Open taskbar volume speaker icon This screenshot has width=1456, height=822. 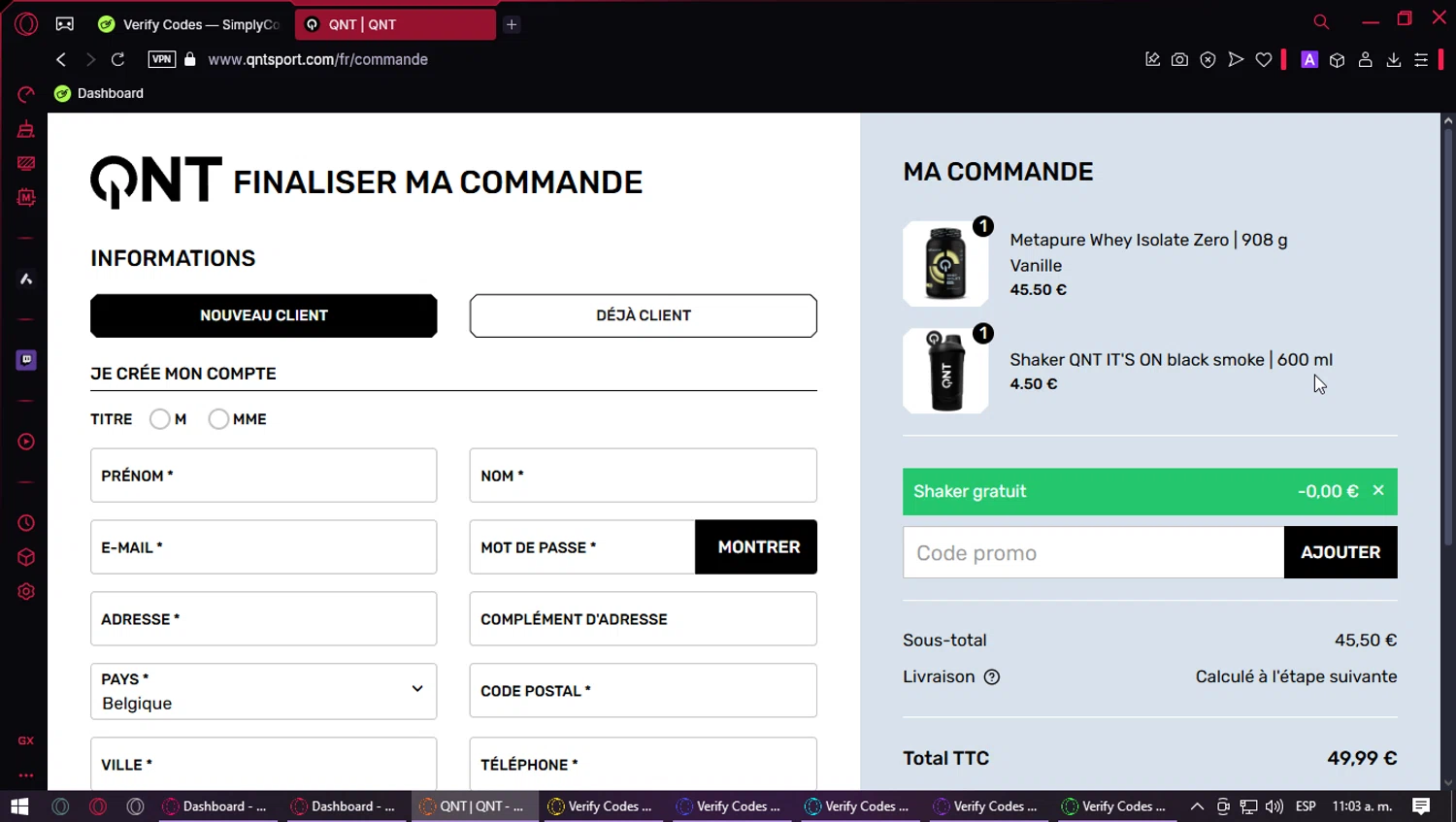click(x=1274, y=806)
